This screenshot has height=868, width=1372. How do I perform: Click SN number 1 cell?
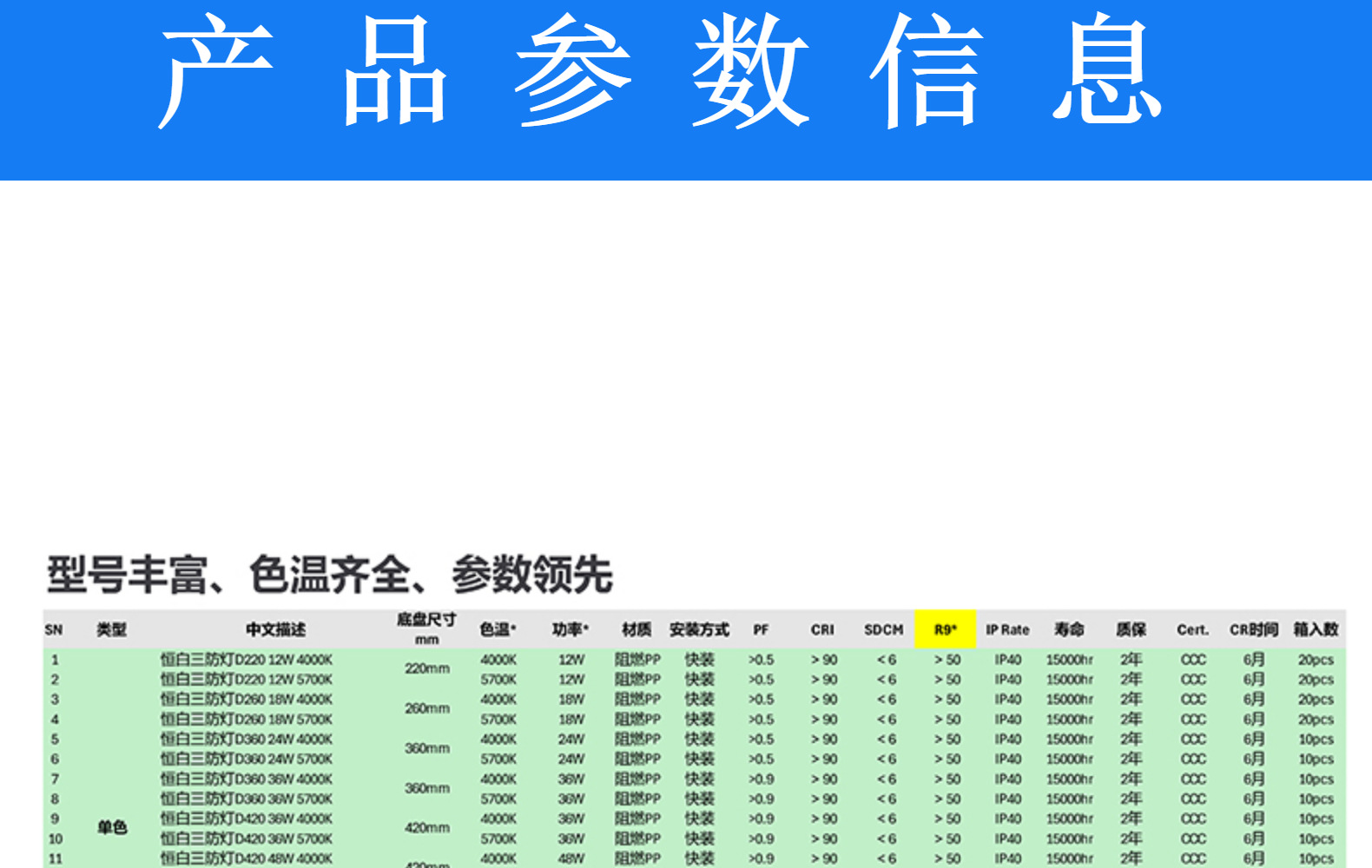[55, 660]
